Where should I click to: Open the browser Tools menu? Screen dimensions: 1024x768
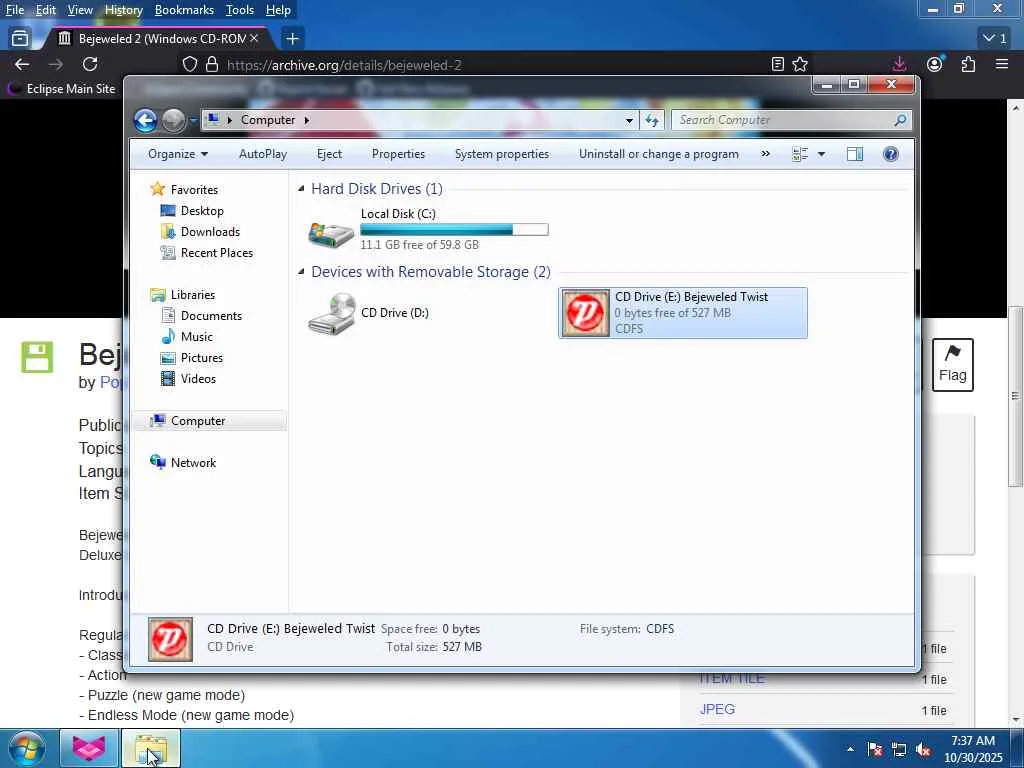[x=240, y=10]
